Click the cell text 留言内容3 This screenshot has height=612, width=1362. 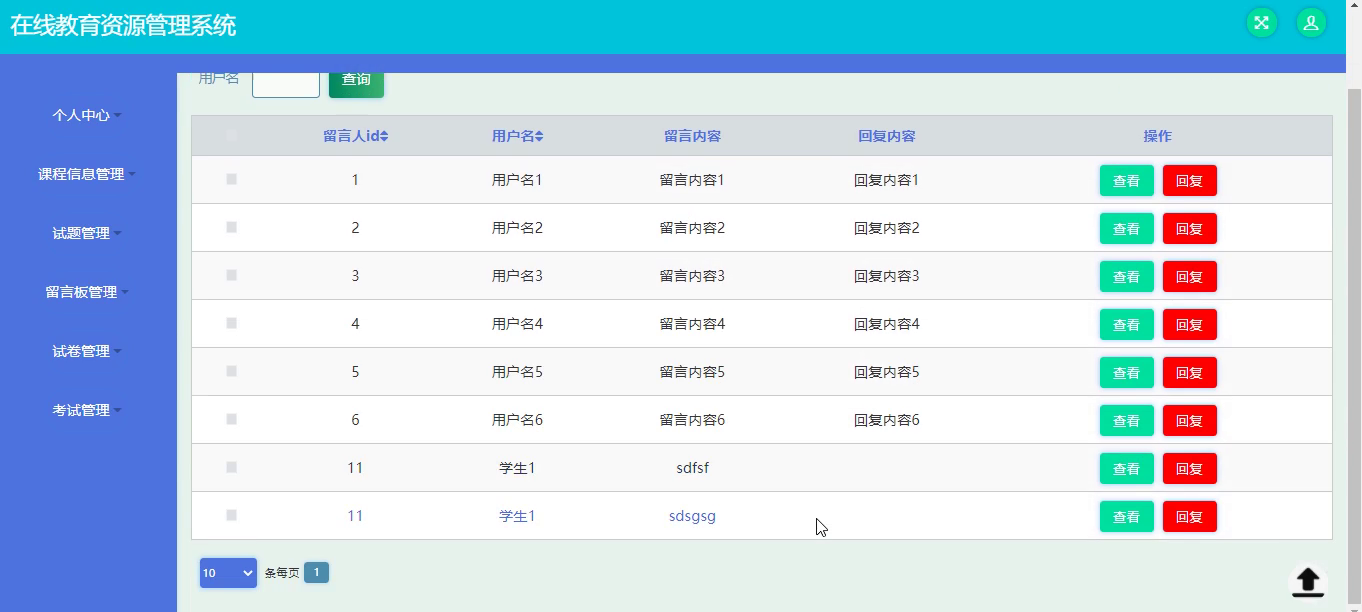[692, 276]
